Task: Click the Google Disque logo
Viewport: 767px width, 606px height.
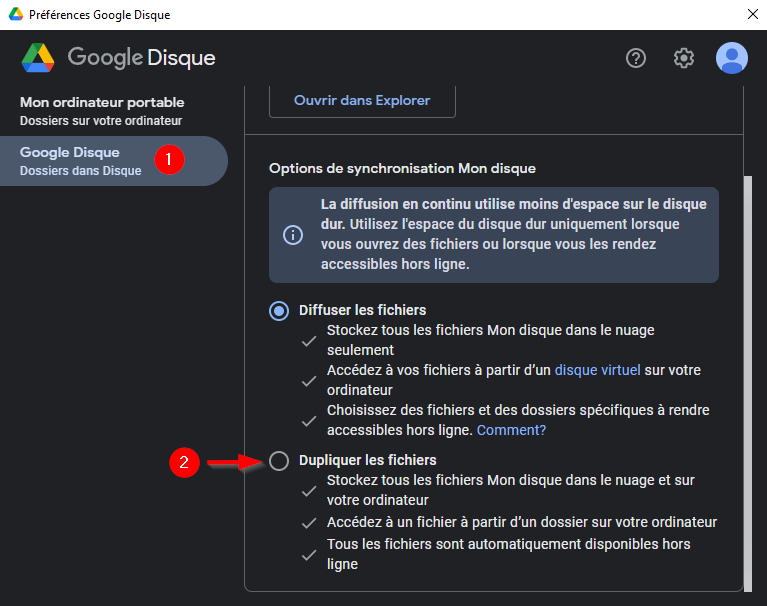Action: (118, 58)
